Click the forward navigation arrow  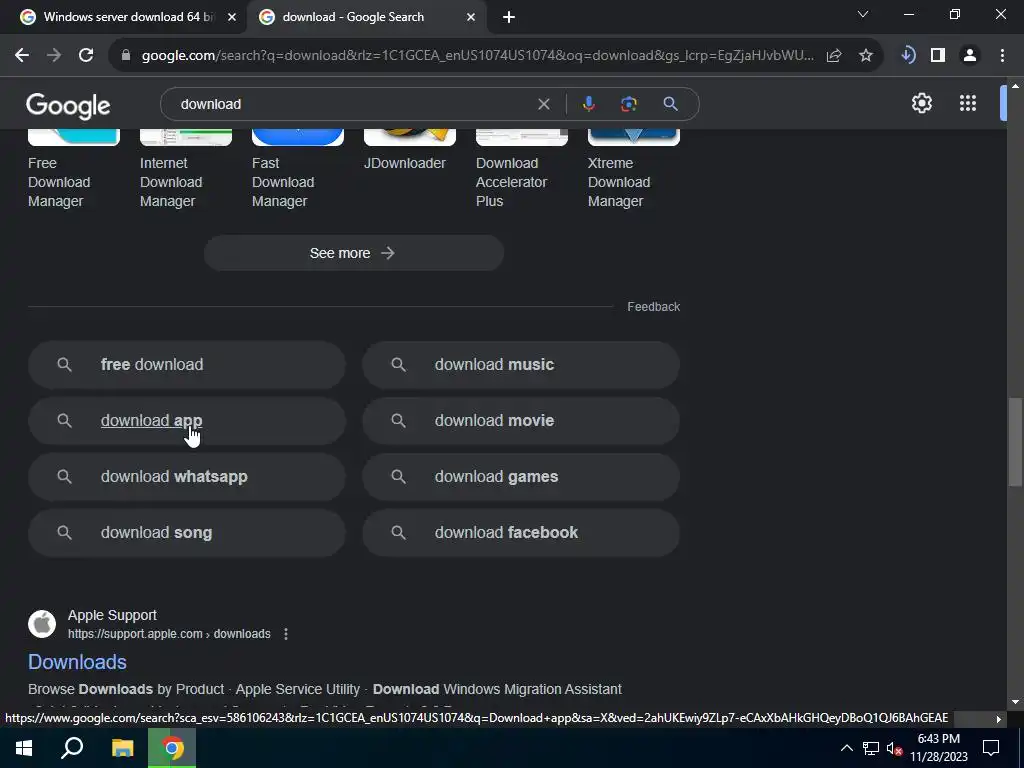click(54, 56)
